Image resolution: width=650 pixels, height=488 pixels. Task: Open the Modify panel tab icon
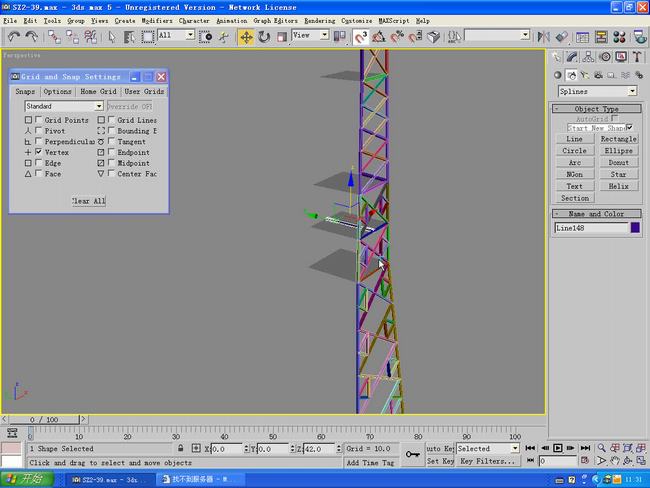(x=572, y=57)
